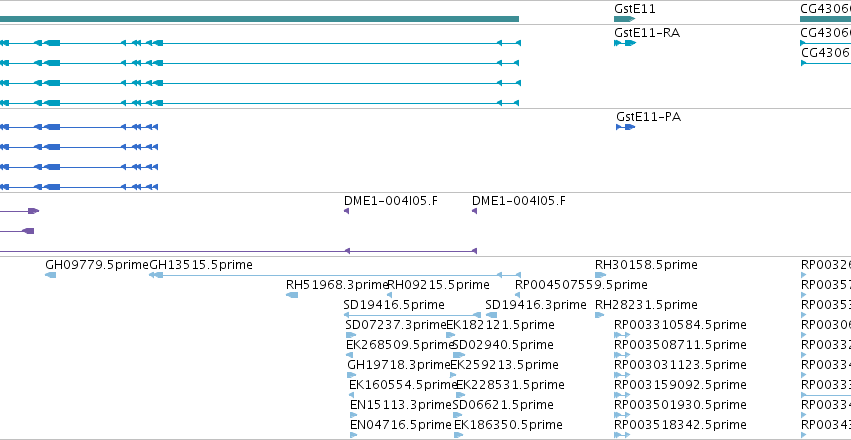Click the leftmost DME1-004I05.F label
This screenshot has height=440, width=851.
tap(391, 201)
